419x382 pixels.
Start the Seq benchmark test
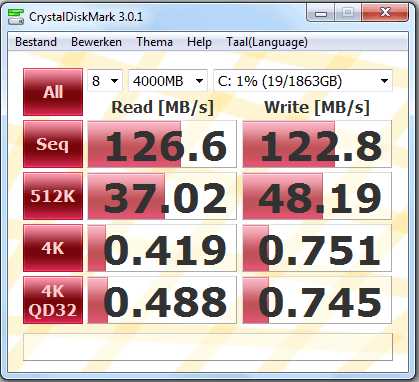point(53,144)
